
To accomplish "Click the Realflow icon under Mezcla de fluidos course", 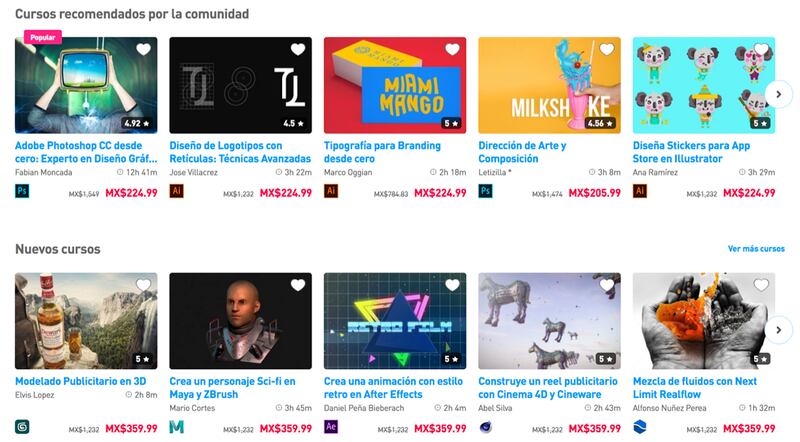I will (640, 427).
